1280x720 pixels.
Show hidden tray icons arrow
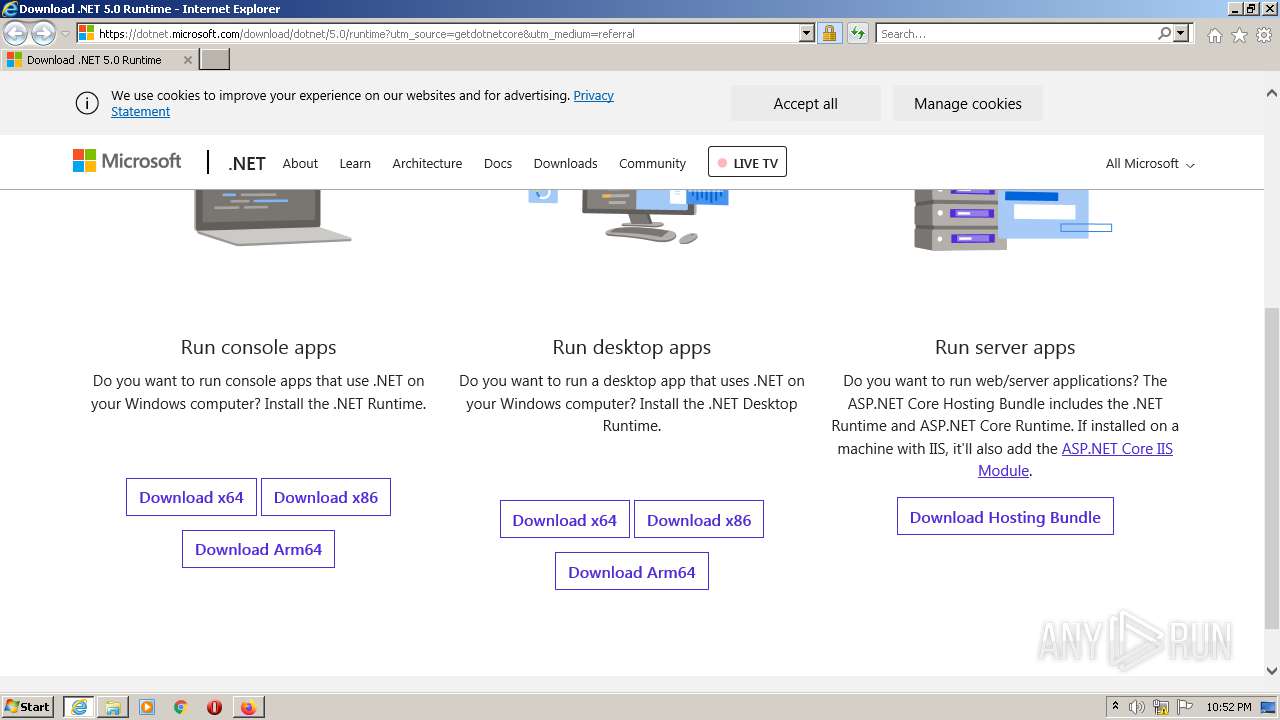[x=1116, y=707]
